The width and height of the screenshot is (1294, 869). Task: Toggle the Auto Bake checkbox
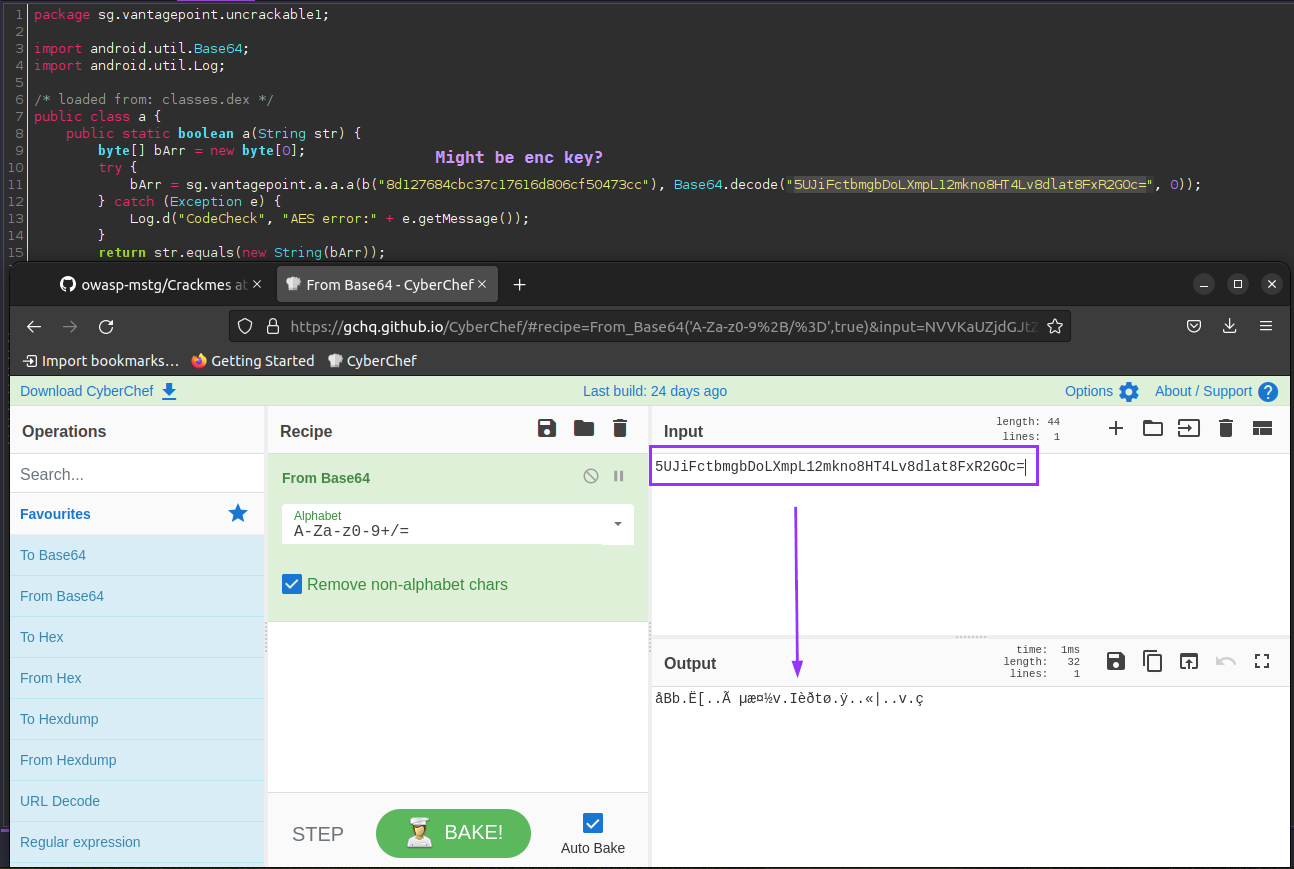pos(593,823)
